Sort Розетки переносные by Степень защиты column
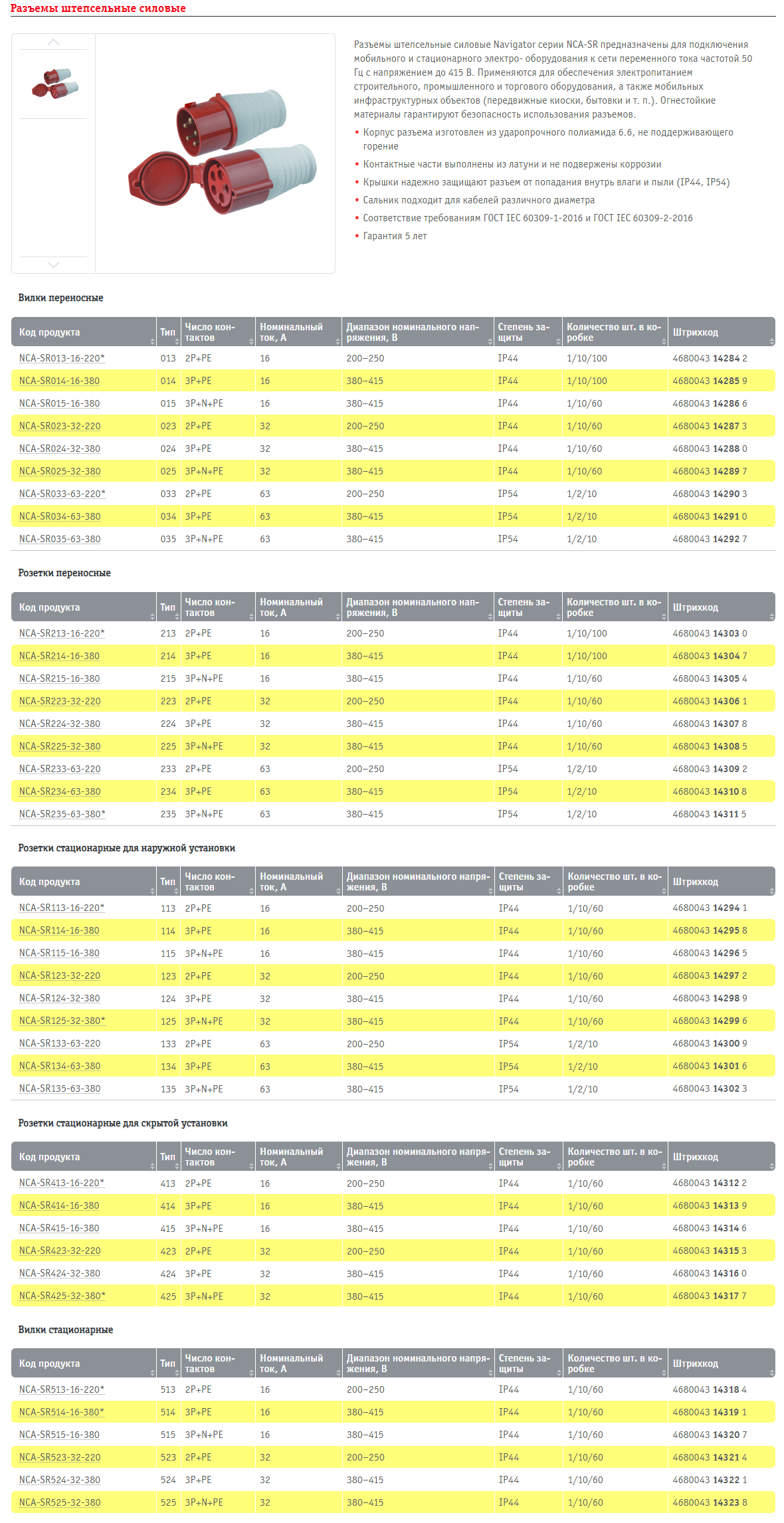The image size is (784, 1523). click(x=528, y=607)
